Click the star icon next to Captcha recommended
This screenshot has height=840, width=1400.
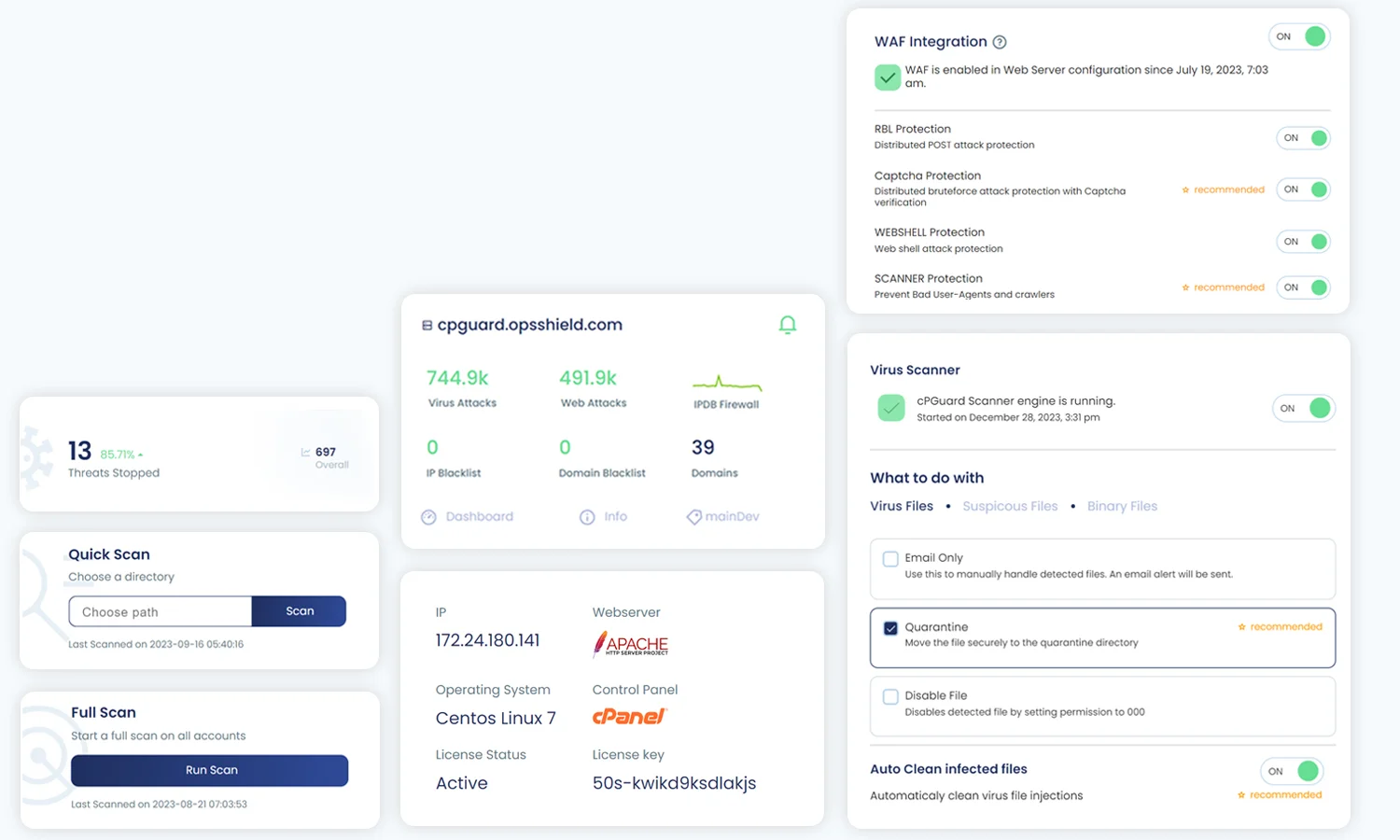1185,190
